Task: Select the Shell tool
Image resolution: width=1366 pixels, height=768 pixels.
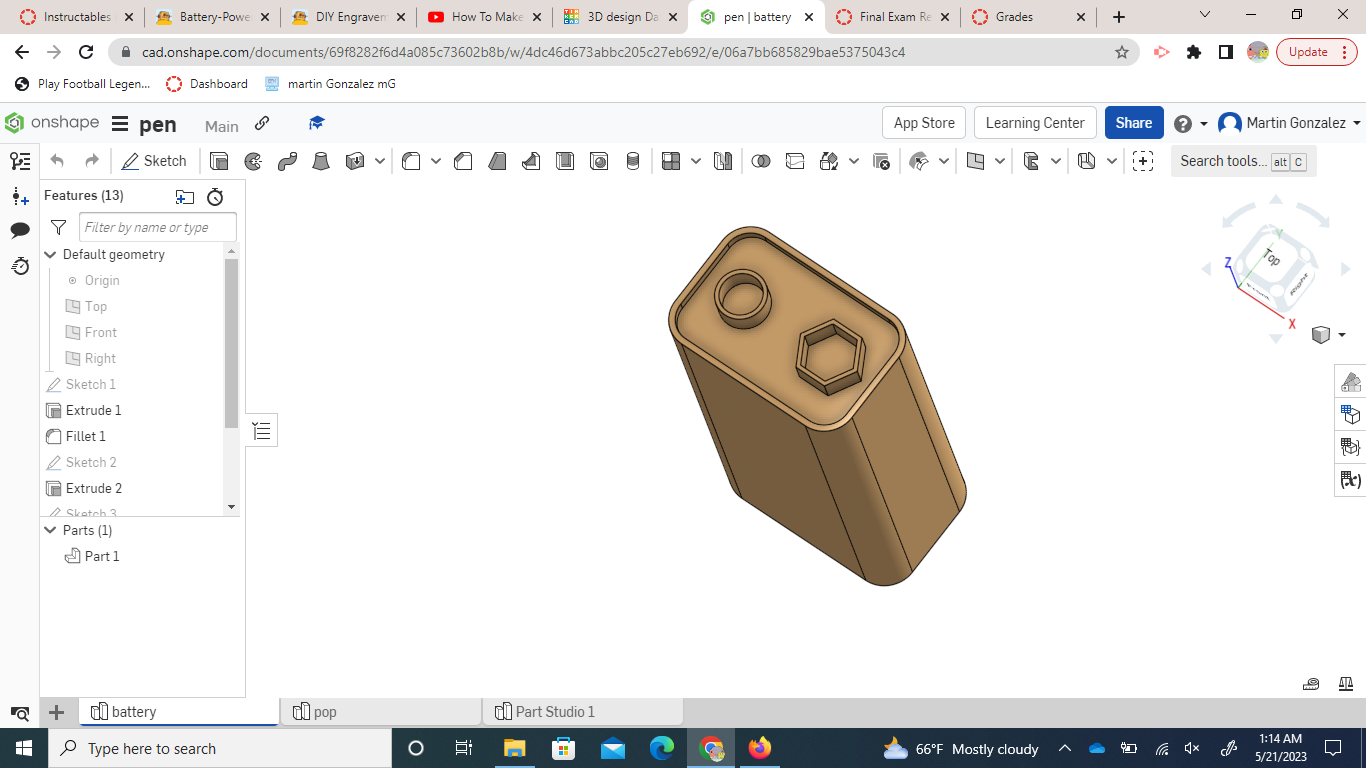Action: tap(563, 160)
